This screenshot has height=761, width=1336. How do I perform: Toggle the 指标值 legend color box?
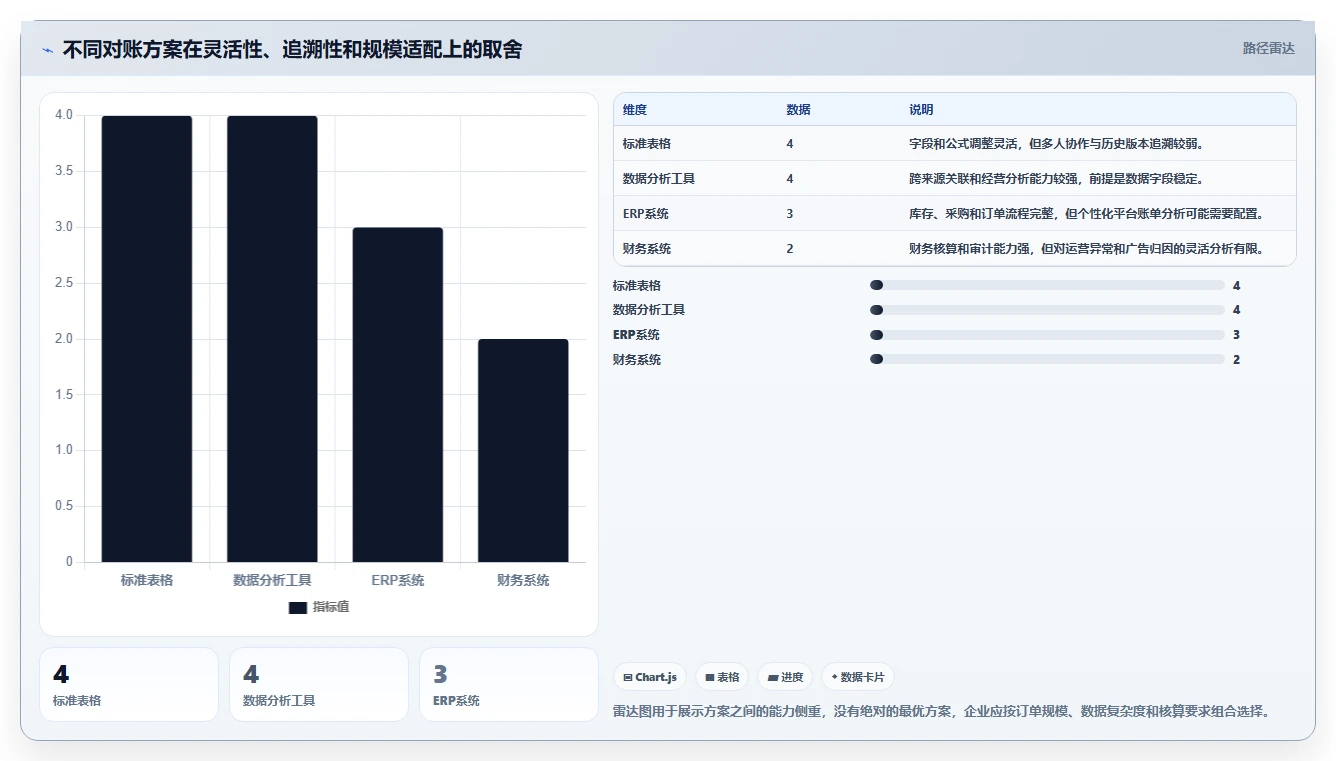(x=297, y=607)
